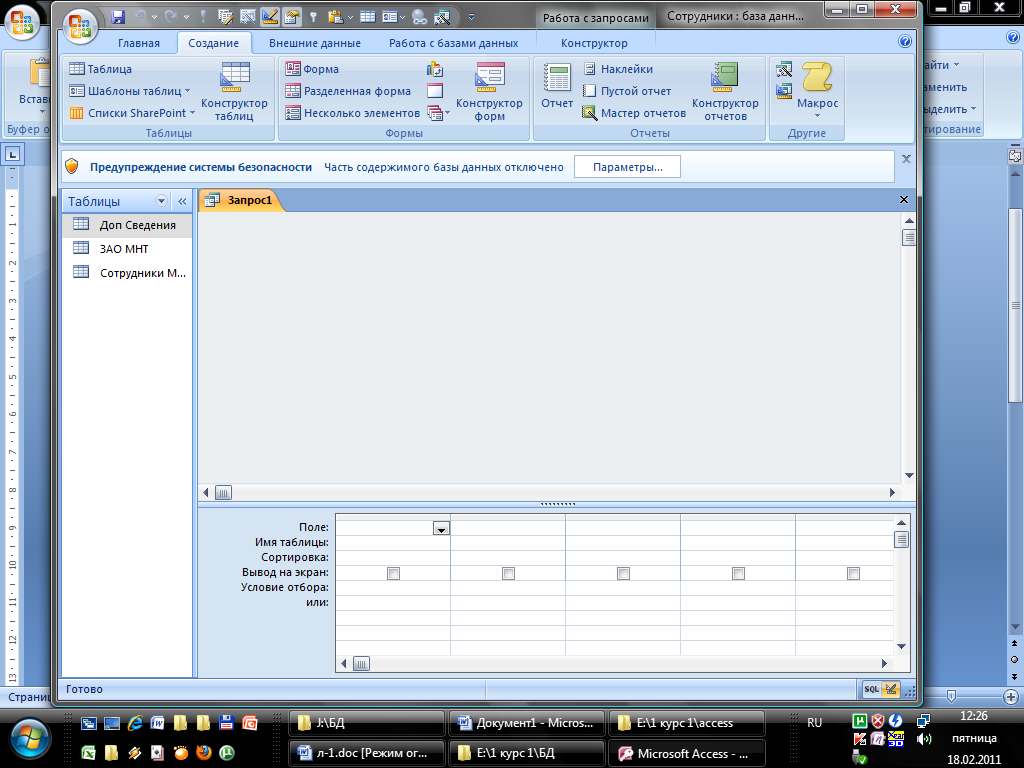
Task: Click the design view ruler-pencil icon in quick access toolbar
Action: tap(269, 17)
